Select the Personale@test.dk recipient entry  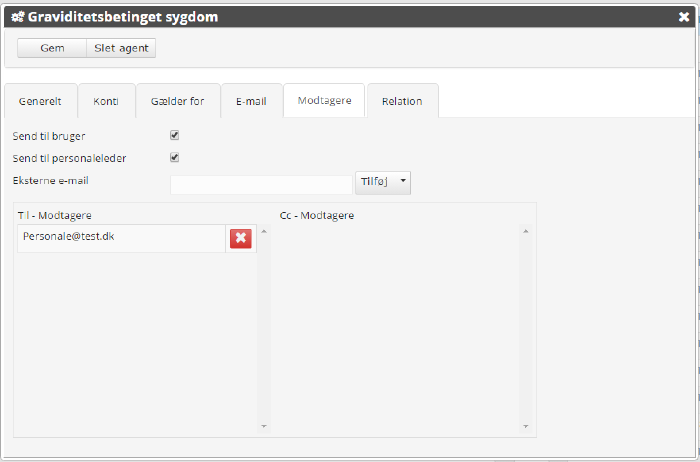click(120, 238)
